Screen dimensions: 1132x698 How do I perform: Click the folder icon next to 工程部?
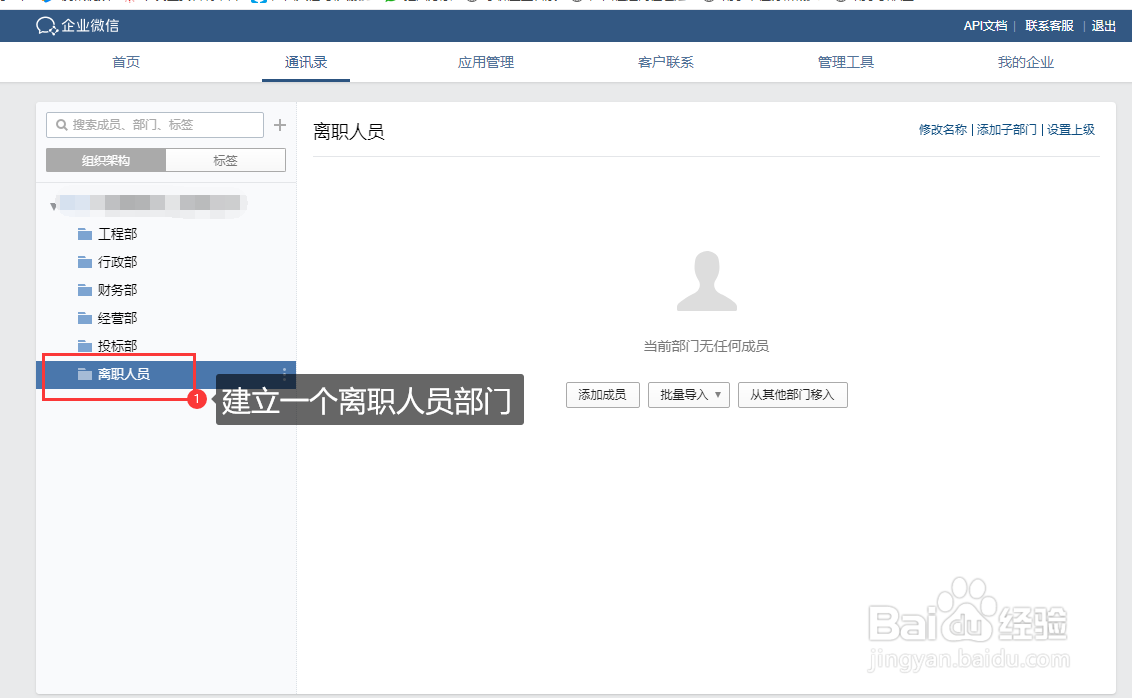tap(85, 233)
